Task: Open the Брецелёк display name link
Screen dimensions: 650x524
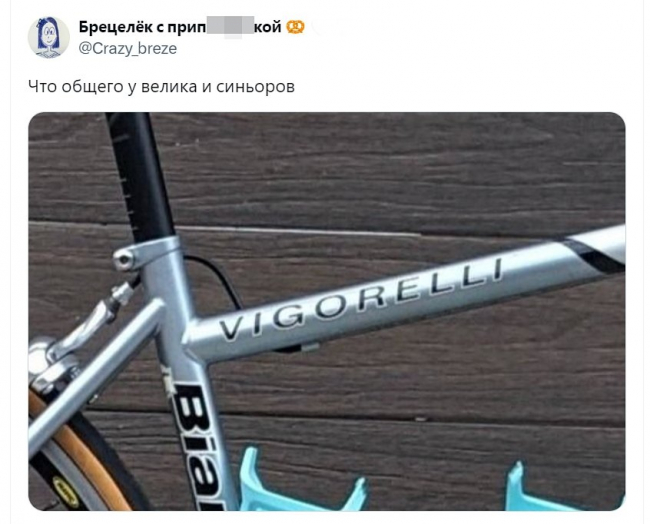Action: [x=181, y=27]
